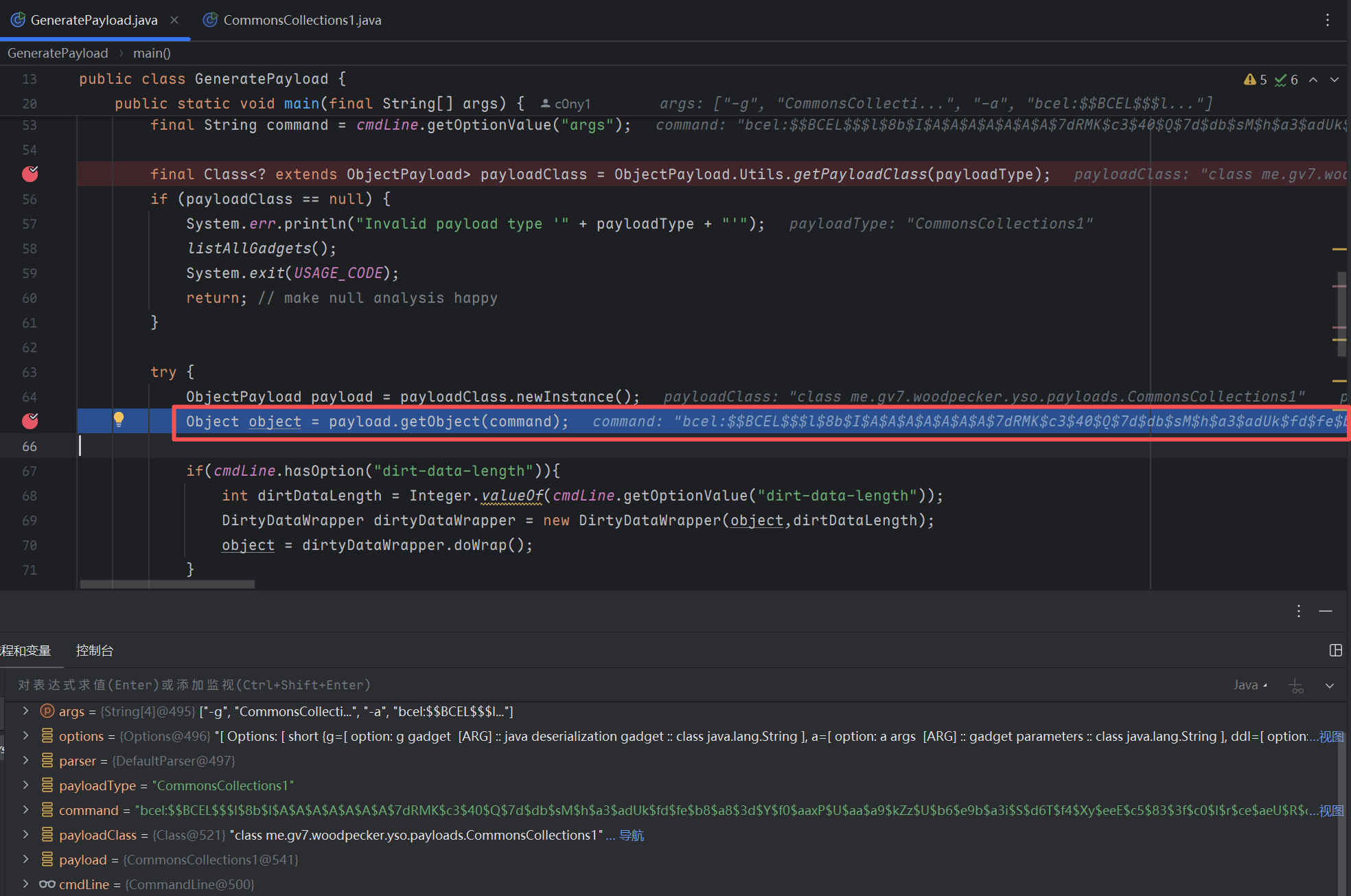Open editor tabs more options menu
The width and height of the screenshot is (1351, 896).
click(1327, 20)
